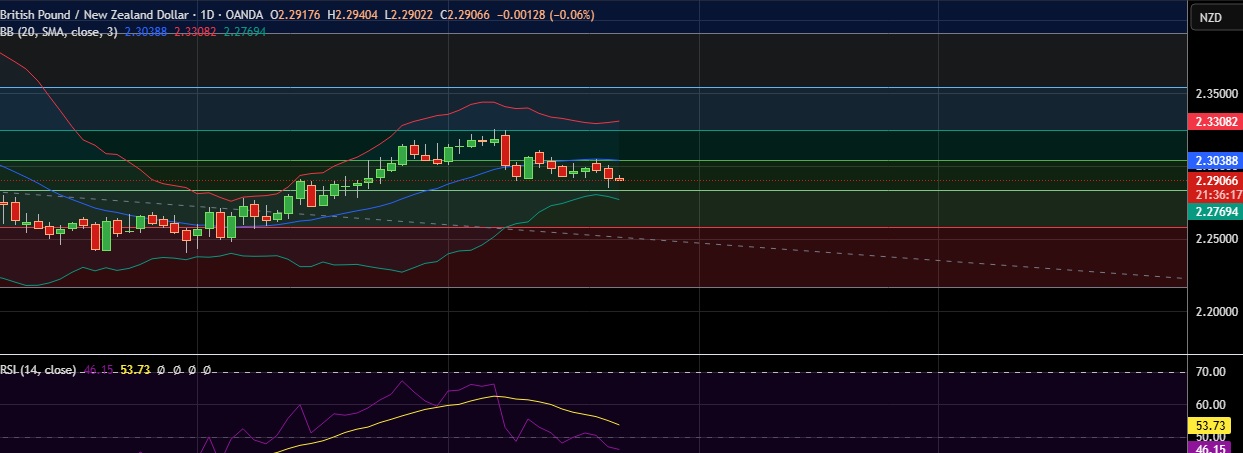This screenshot has width=1243, height=453.
Task: Click the current price 2.29066 axis label
Action: [x=1215, y=181]
